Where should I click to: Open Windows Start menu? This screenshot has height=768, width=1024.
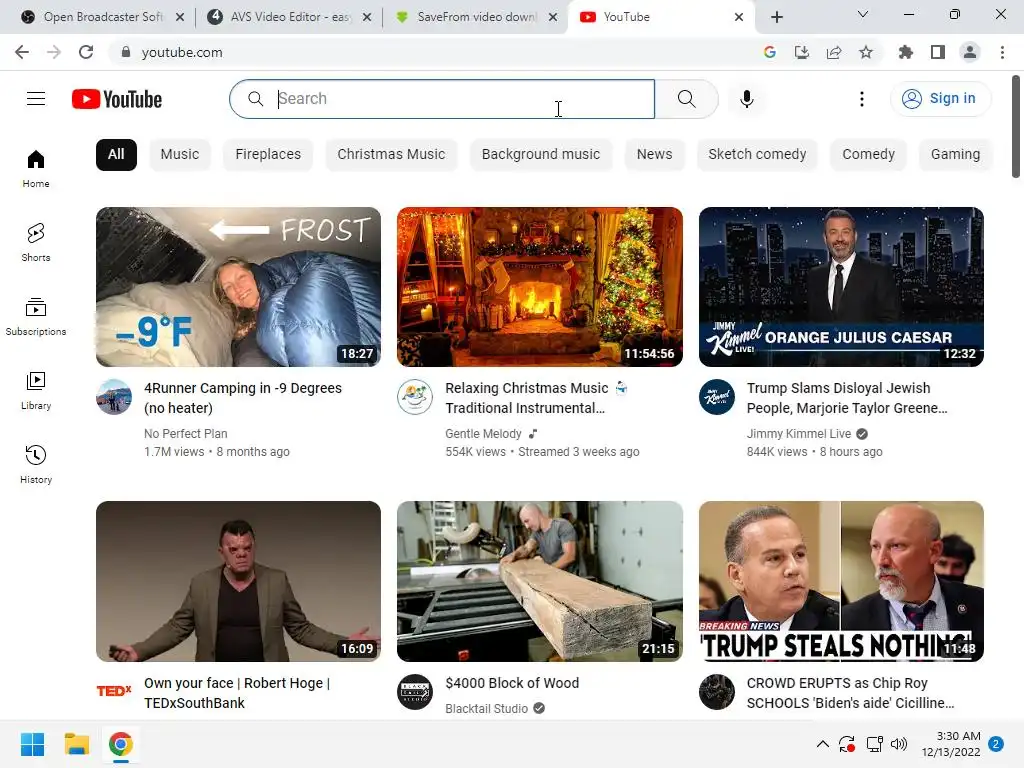click(33, 744)
